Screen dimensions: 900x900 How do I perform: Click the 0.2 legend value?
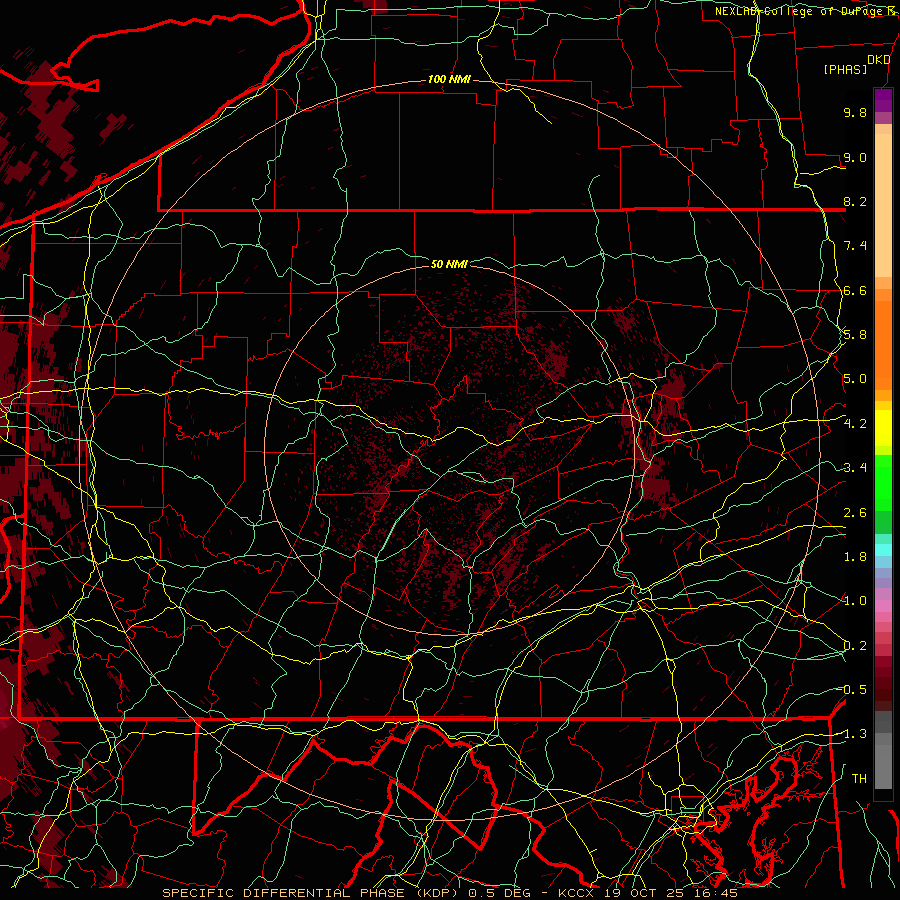click(x=855, y=646)
